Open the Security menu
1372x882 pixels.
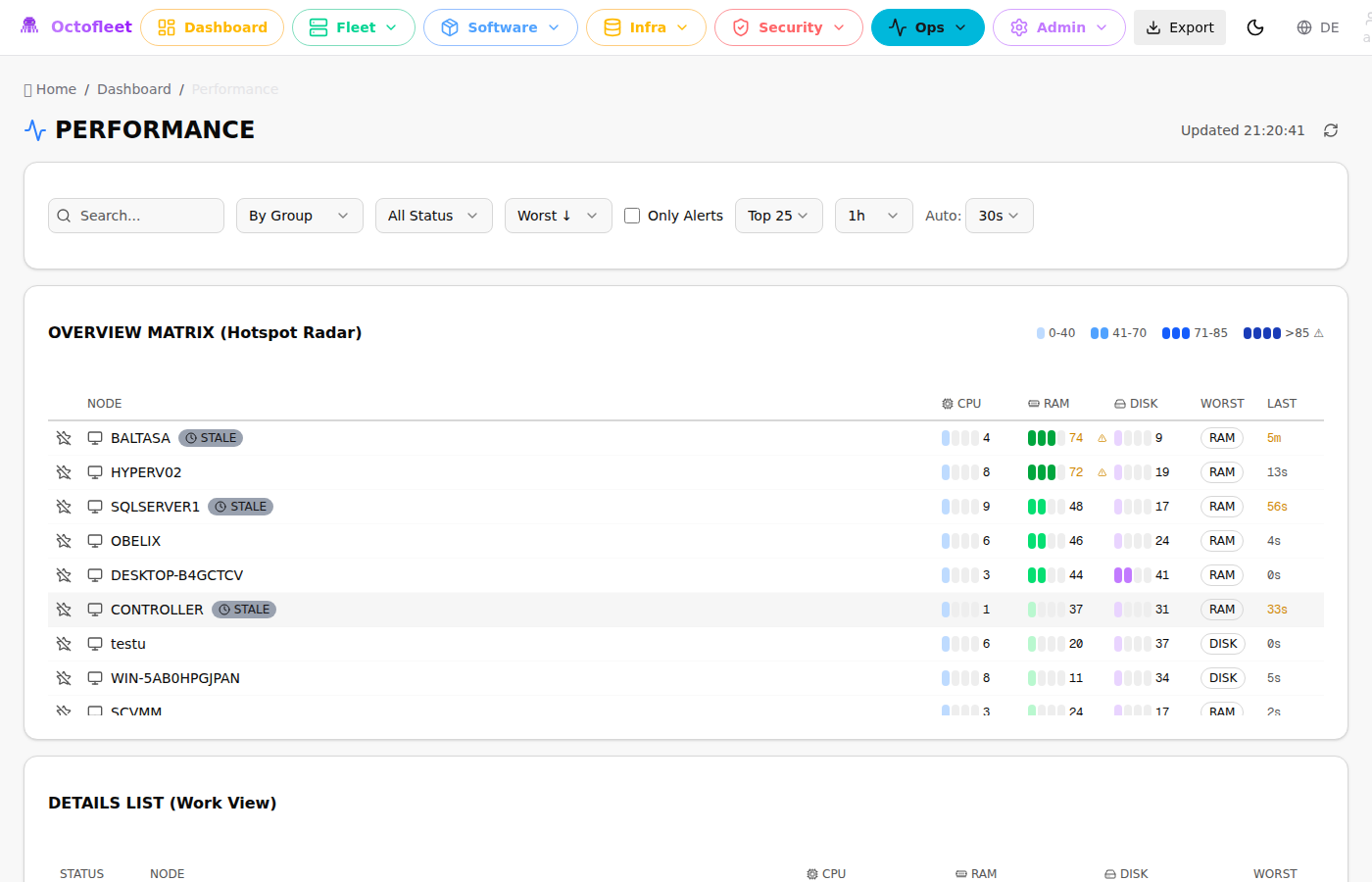click(x=788, y=27)
